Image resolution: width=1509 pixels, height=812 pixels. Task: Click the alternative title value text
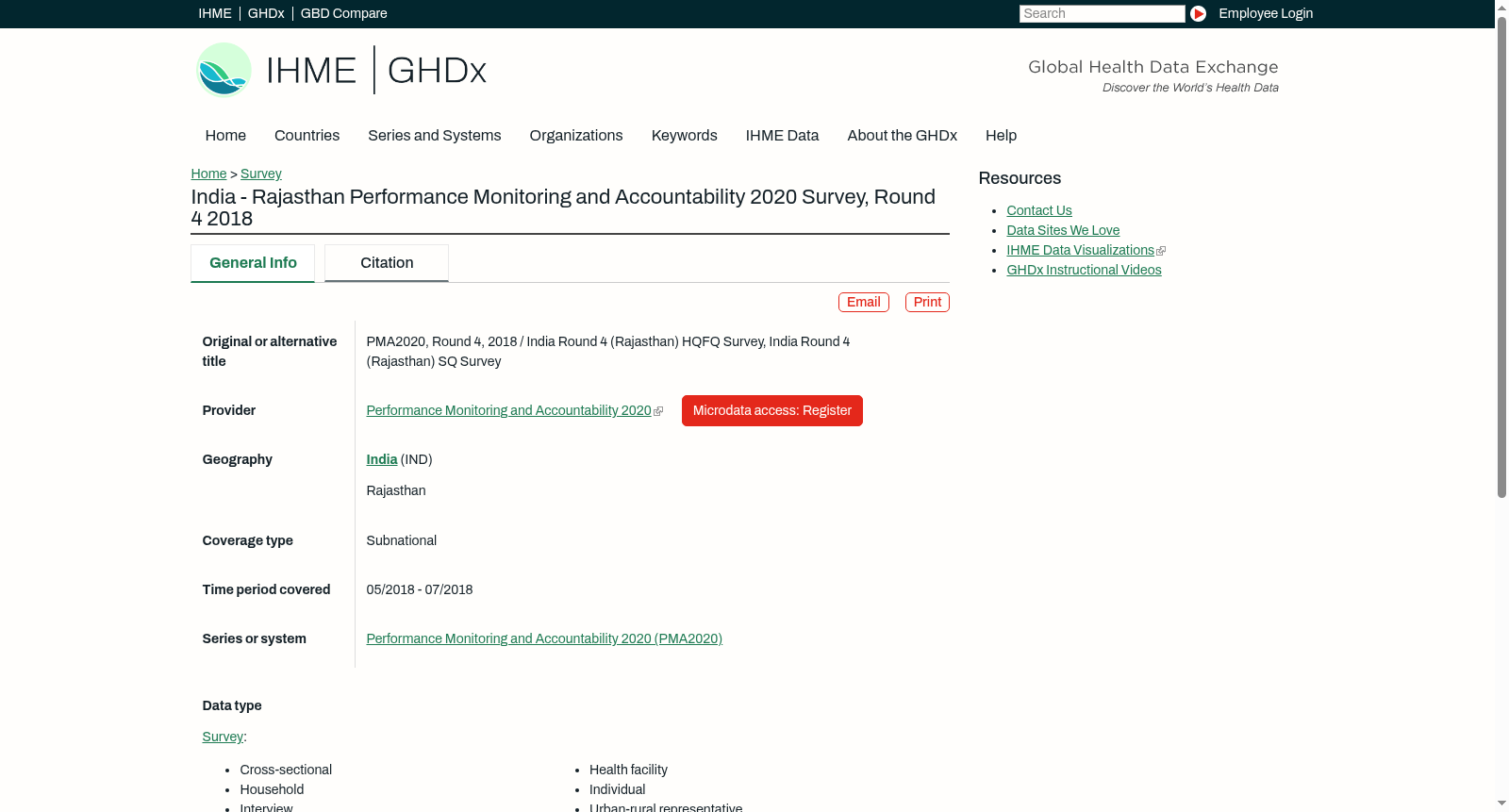point(608,351)
